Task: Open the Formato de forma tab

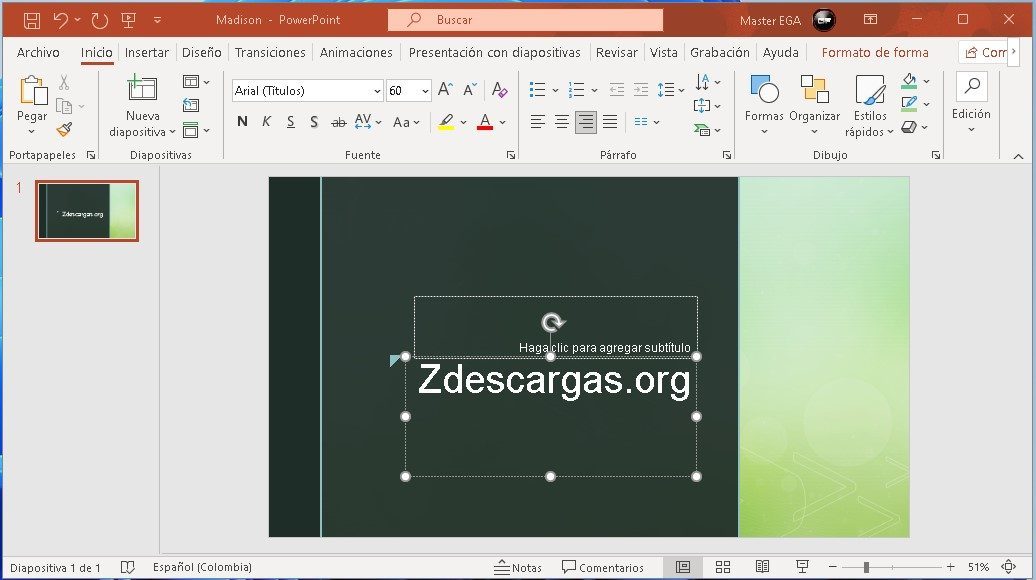Action: (875, 52)
